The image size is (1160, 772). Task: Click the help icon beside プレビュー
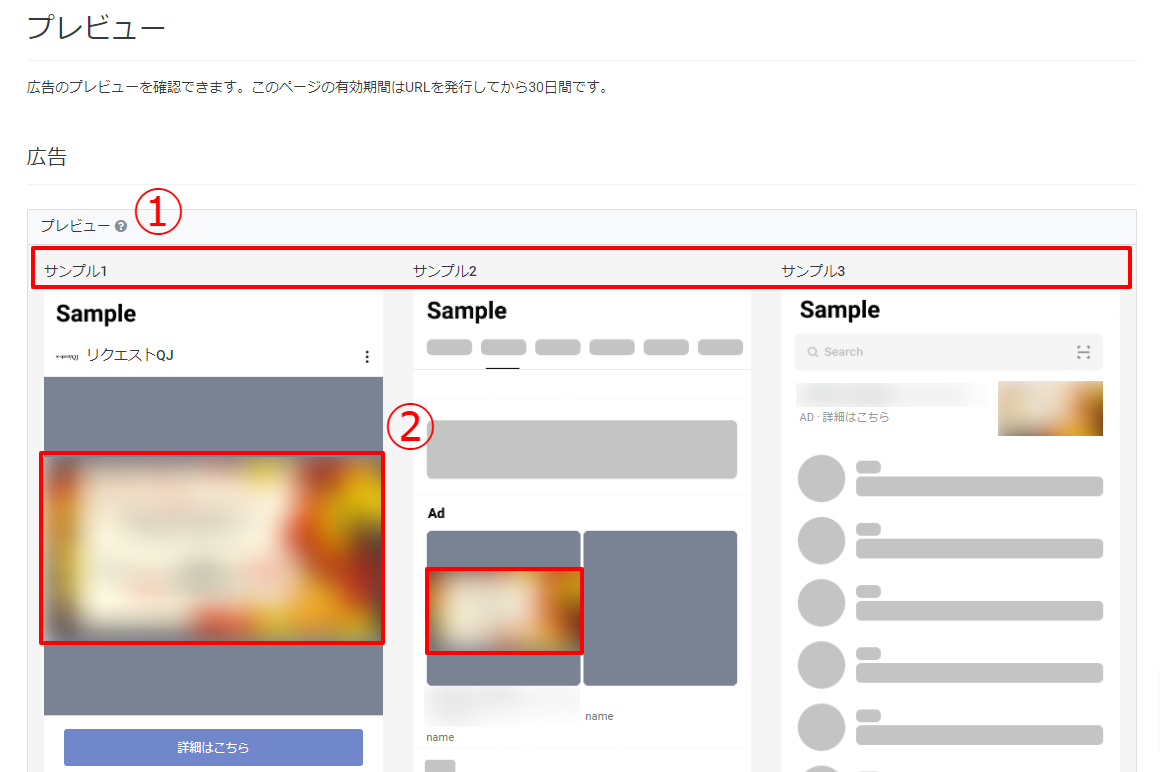(121, 227)
